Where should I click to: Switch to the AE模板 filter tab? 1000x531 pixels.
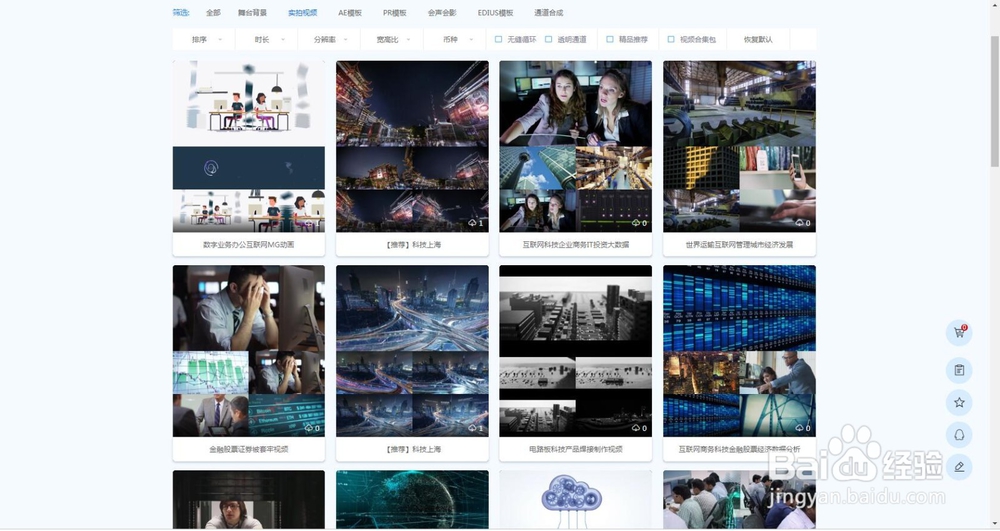[x=349, y=13]
